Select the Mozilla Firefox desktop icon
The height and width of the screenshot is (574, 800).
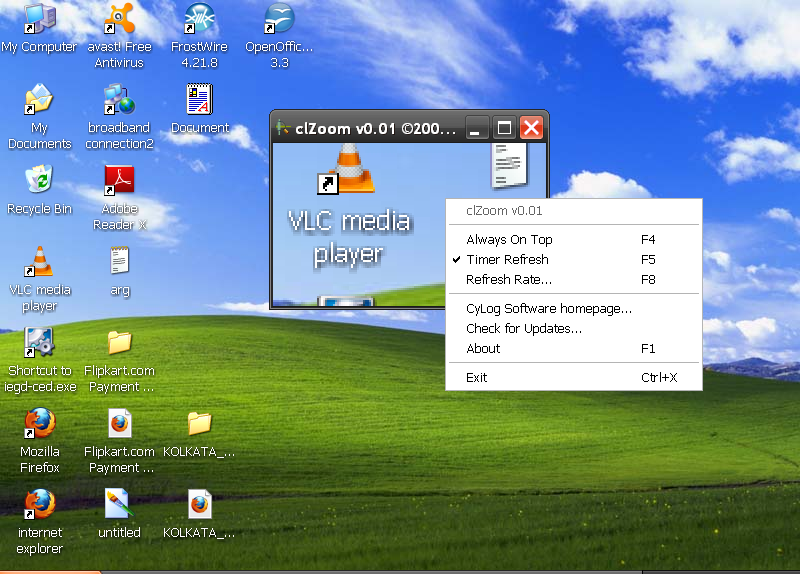click(39, 425)
